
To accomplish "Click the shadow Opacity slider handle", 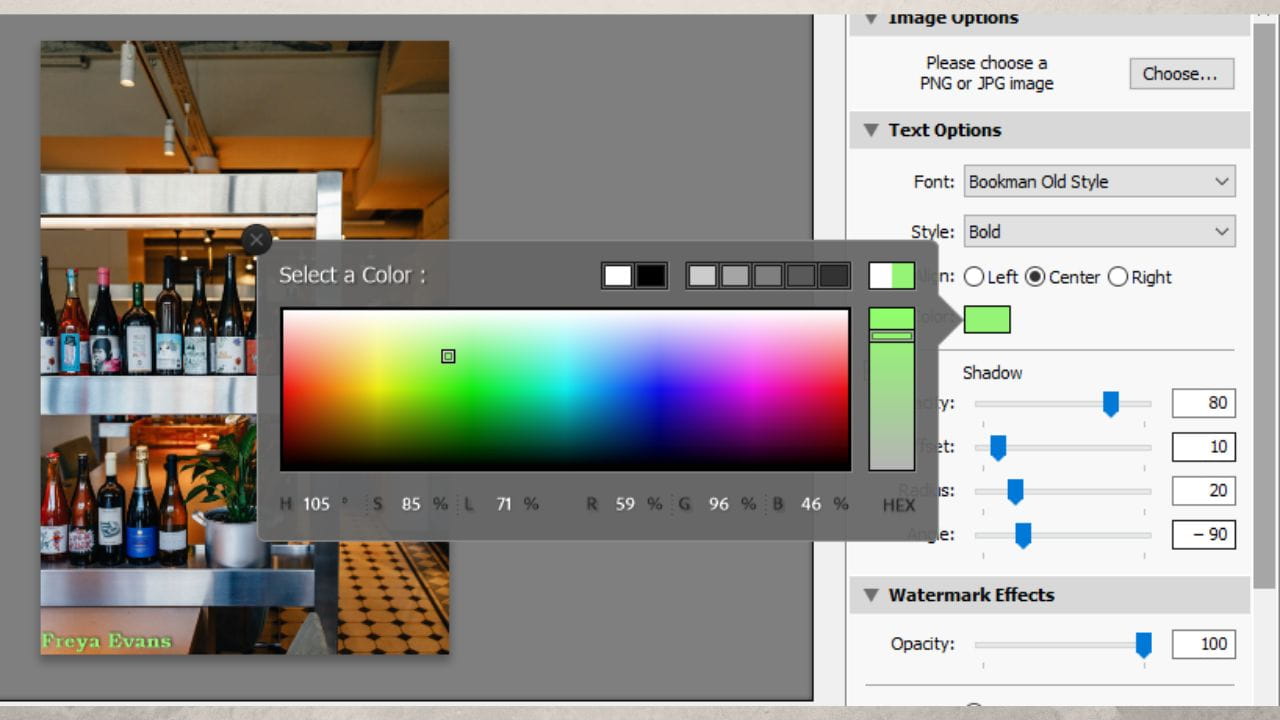I will [1110, 404].
